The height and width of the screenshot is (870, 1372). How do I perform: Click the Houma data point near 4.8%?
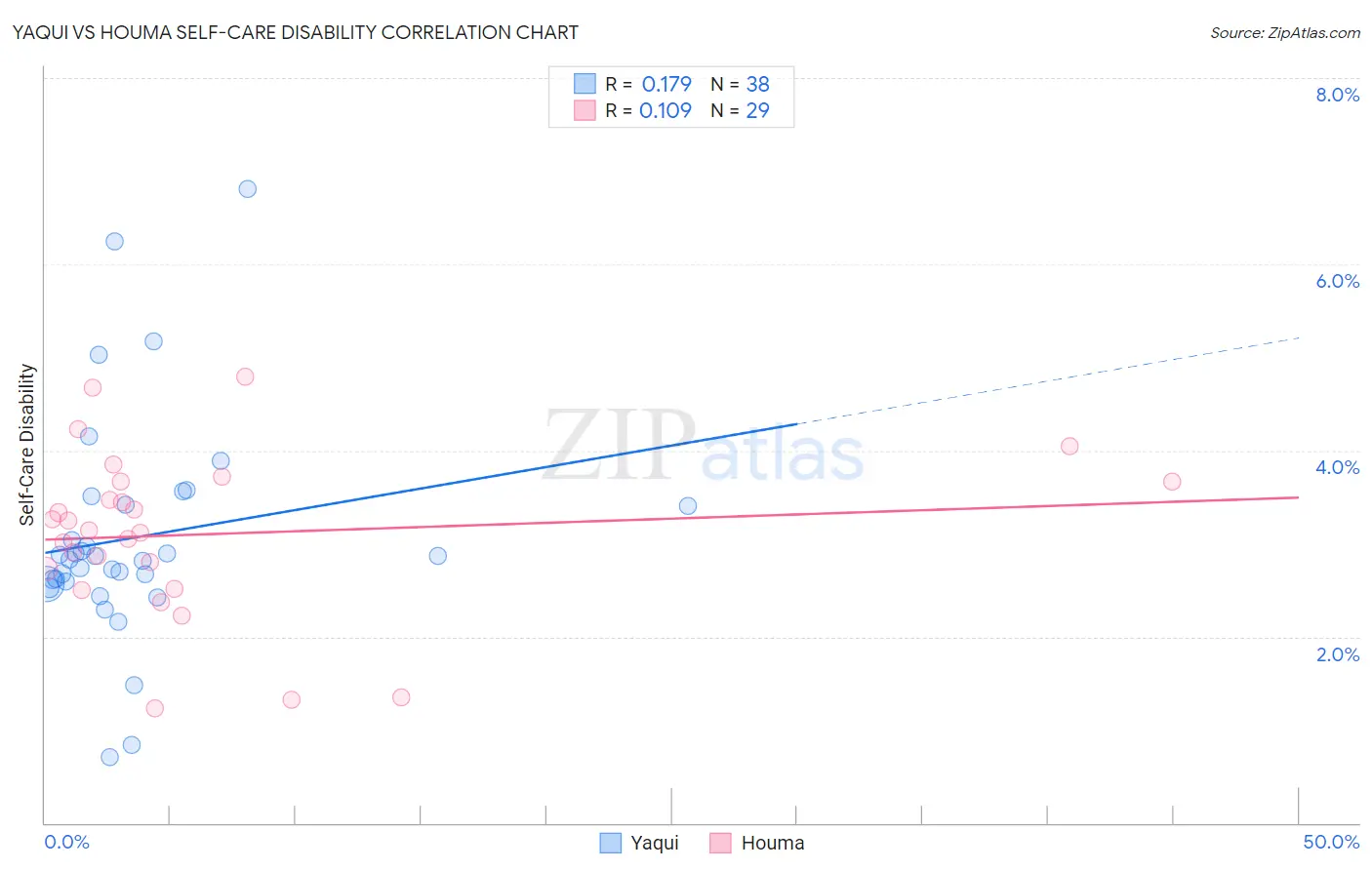(x=245, y=376)
